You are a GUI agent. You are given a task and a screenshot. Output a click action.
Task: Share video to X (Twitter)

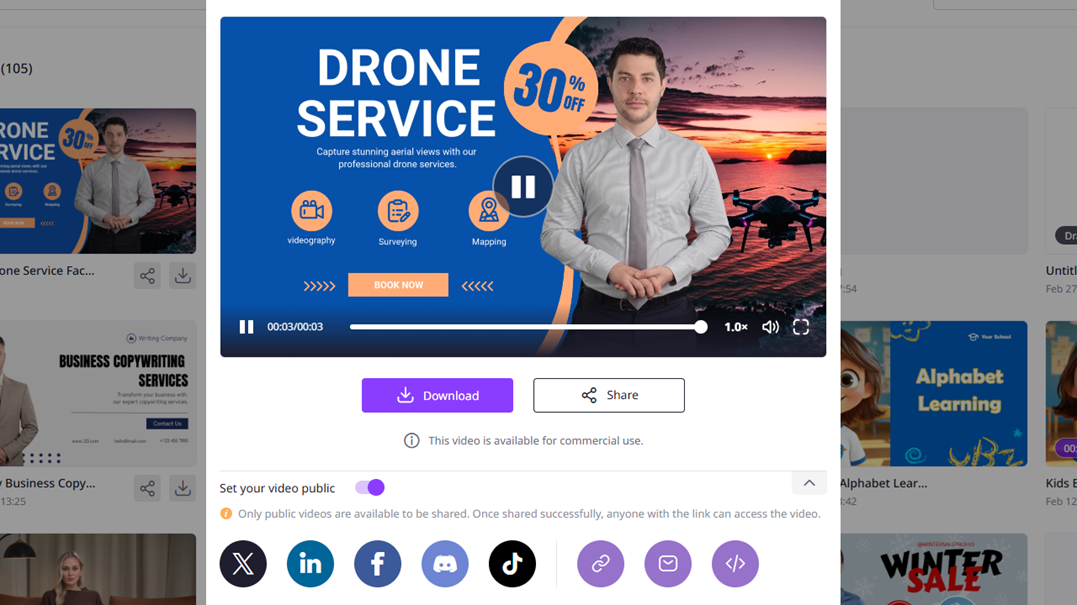pyautogui.click(x=243, y=564)
